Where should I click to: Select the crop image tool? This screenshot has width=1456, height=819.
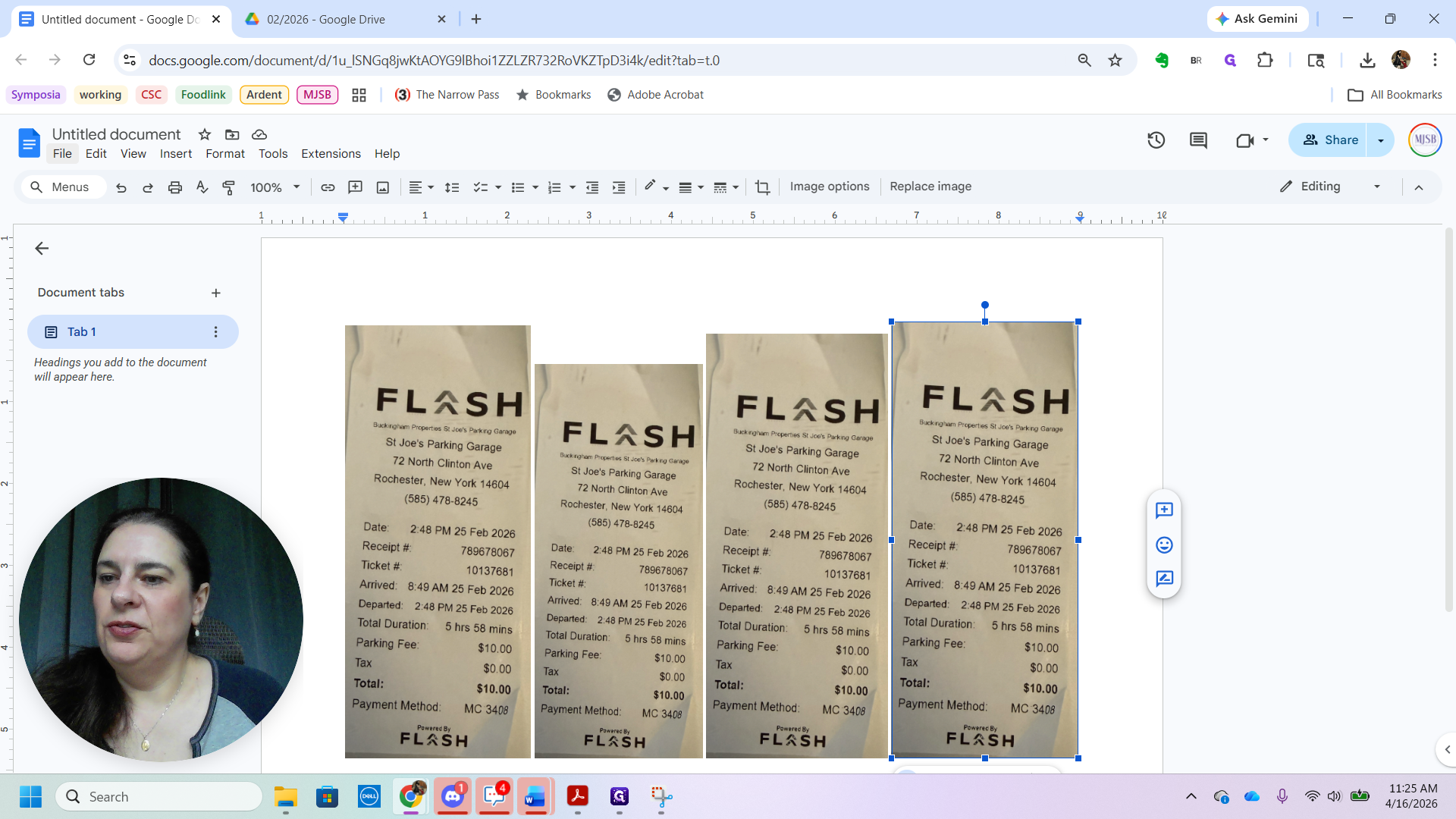pos(762,187)
